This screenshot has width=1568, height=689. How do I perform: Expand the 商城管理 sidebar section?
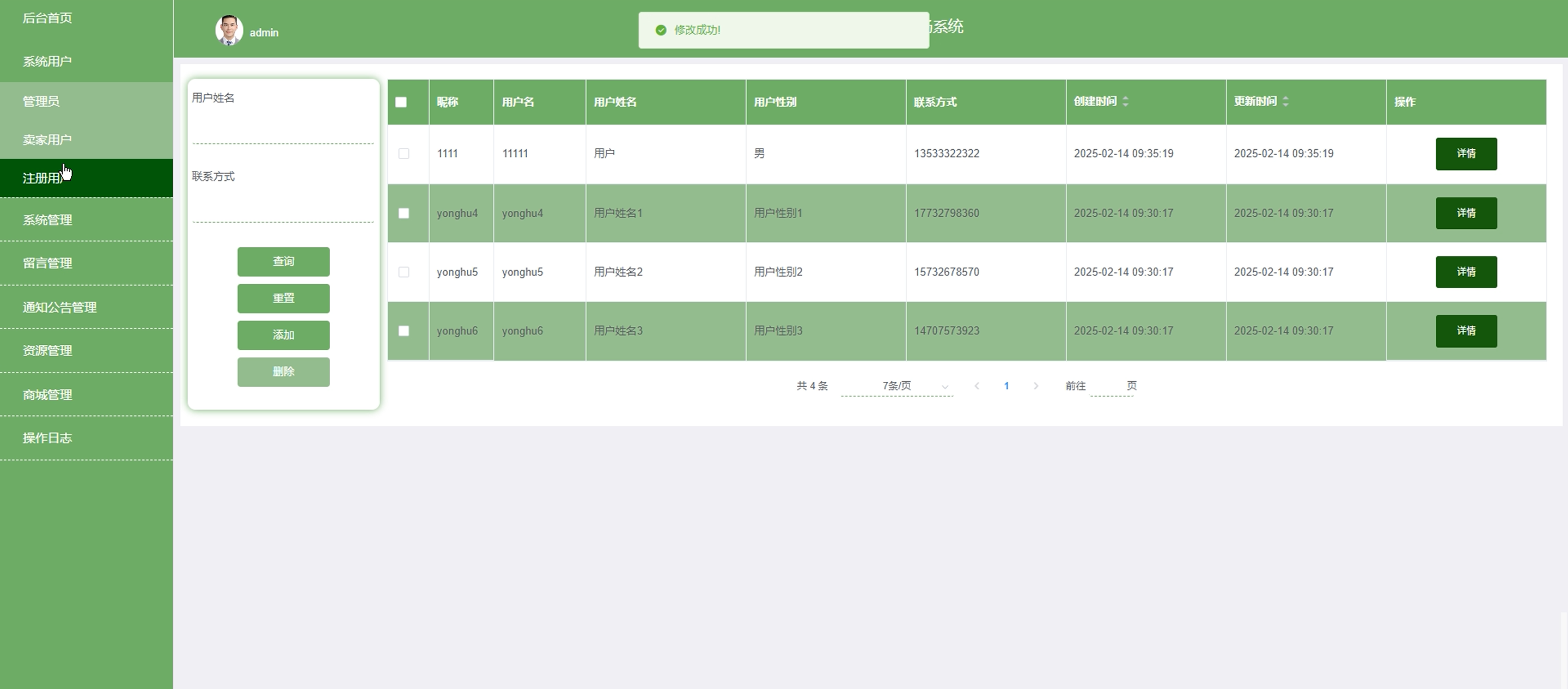pyautogui.click(x=47, y=394)
